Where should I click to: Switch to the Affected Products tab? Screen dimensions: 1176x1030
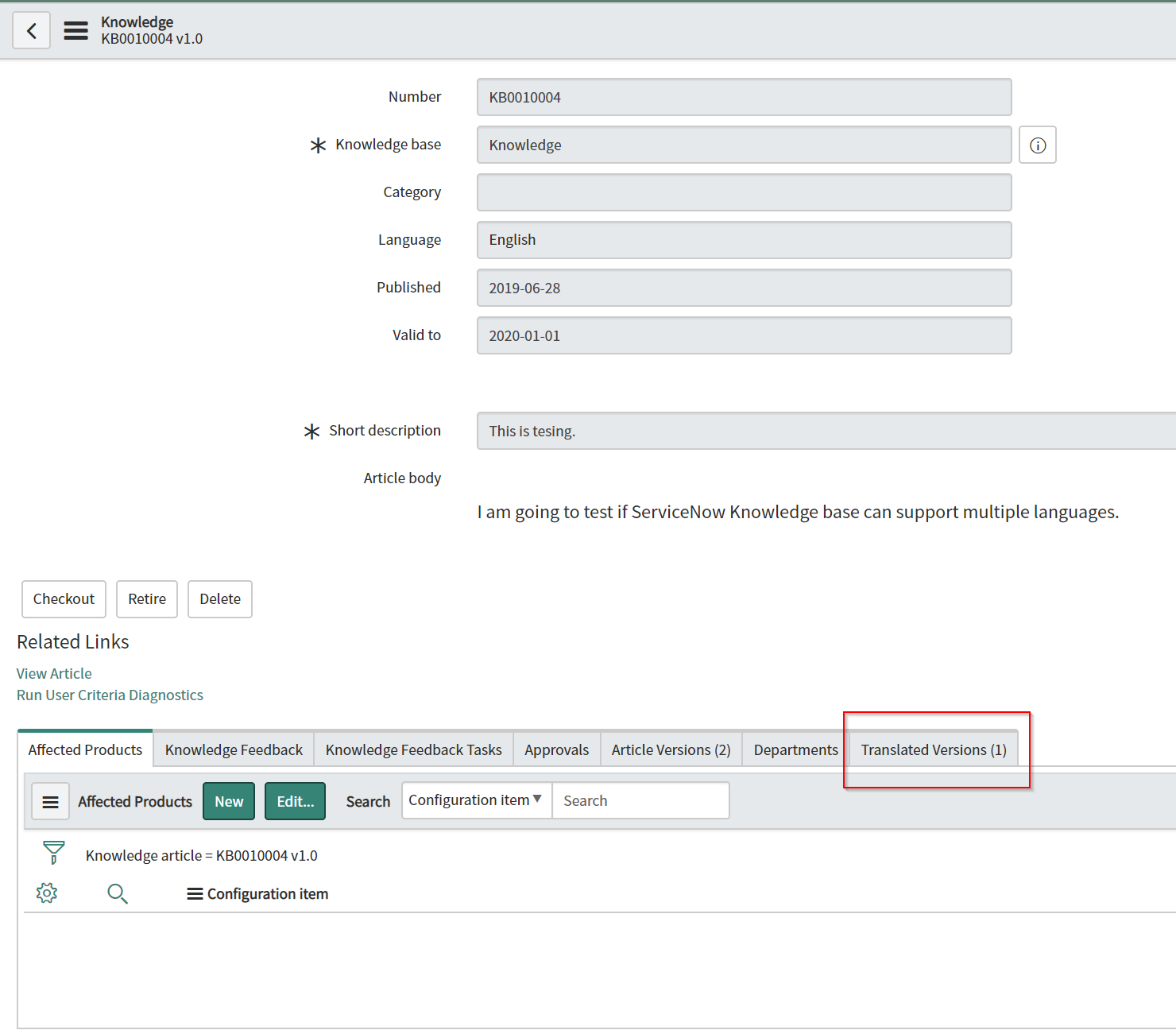click(x=85, y=749)
